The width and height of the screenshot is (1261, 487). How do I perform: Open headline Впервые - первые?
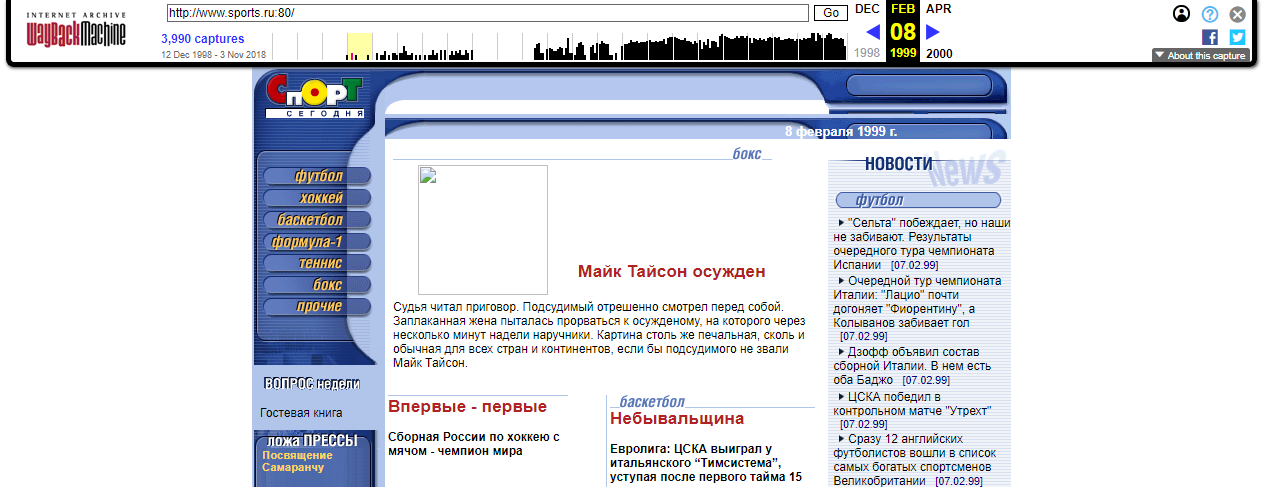pos(467,407)
